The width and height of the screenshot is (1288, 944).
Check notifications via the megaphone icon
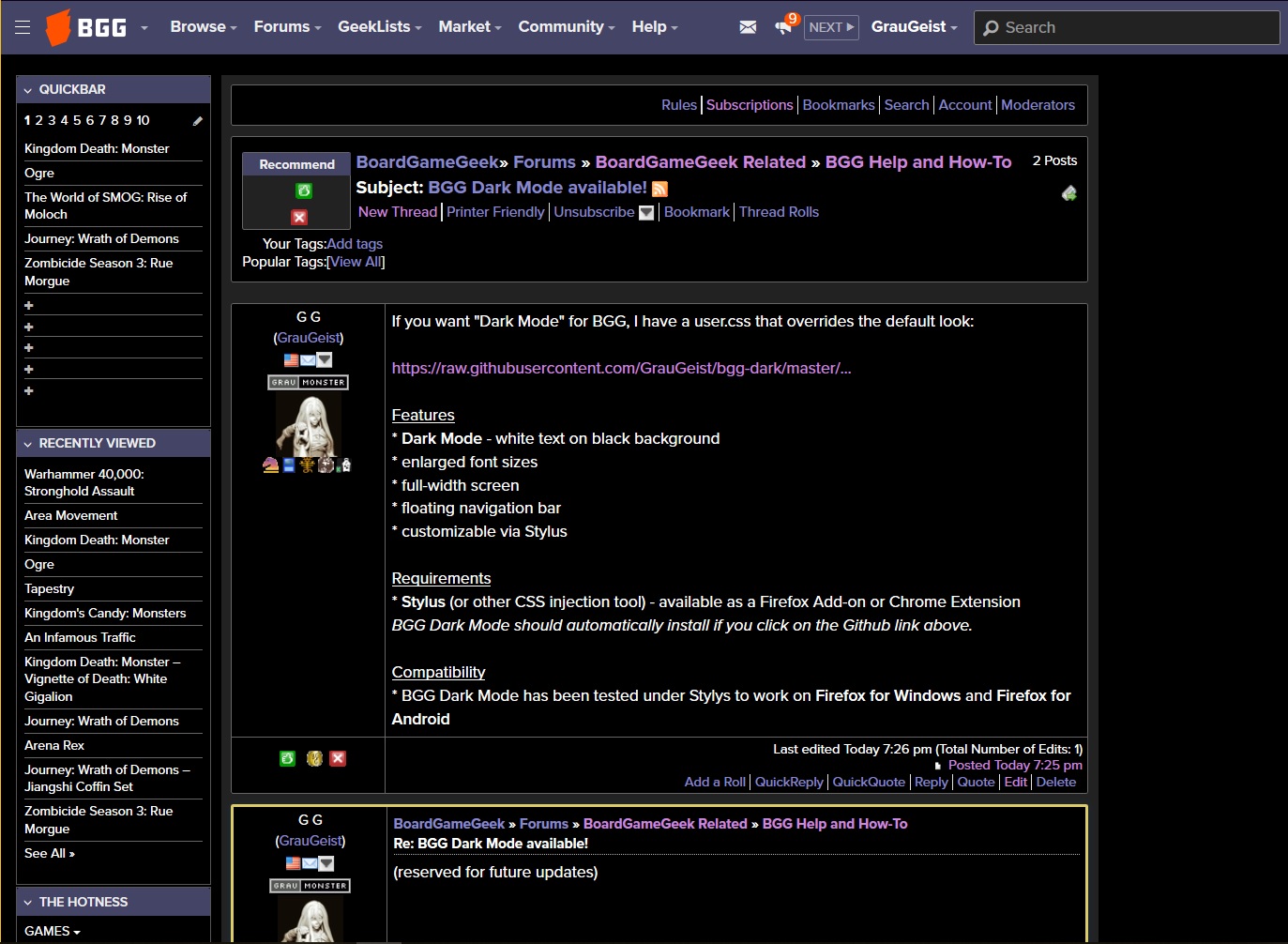pyautogui.click(x=784, y=27)
